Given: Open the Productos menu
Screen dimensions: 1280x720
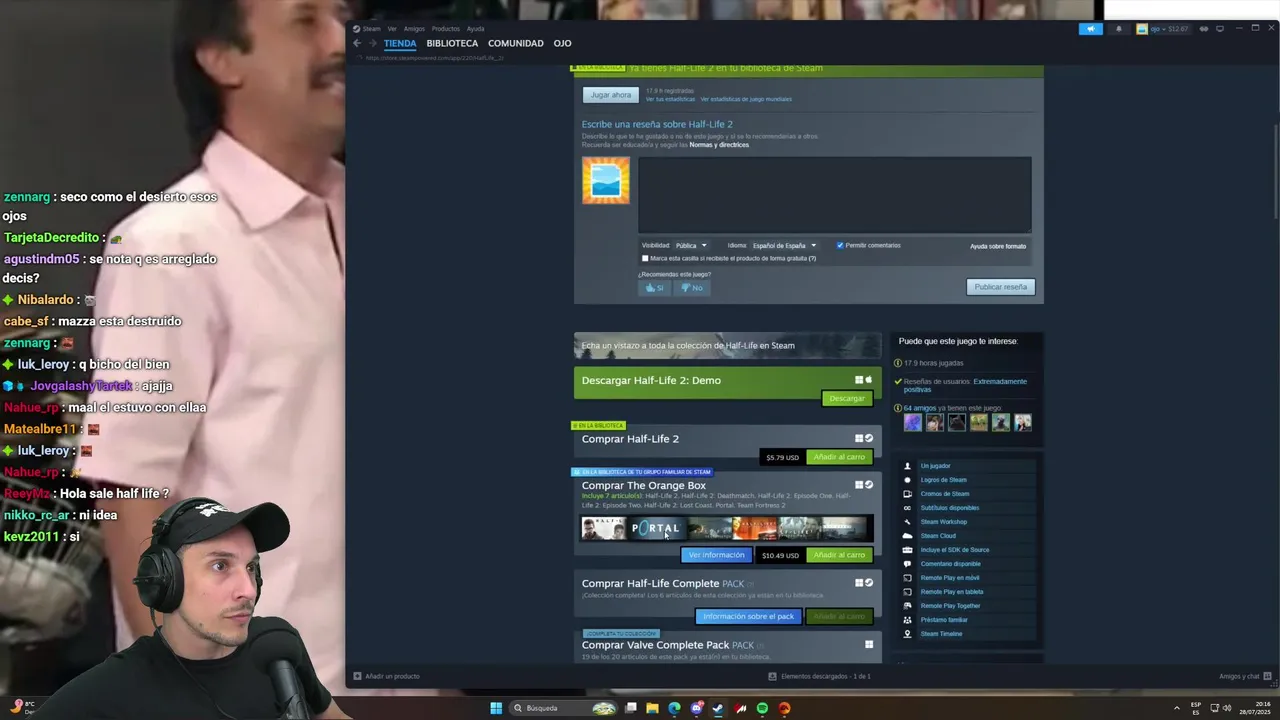Looking at the screenshot, I should click(x=446, y=29).
